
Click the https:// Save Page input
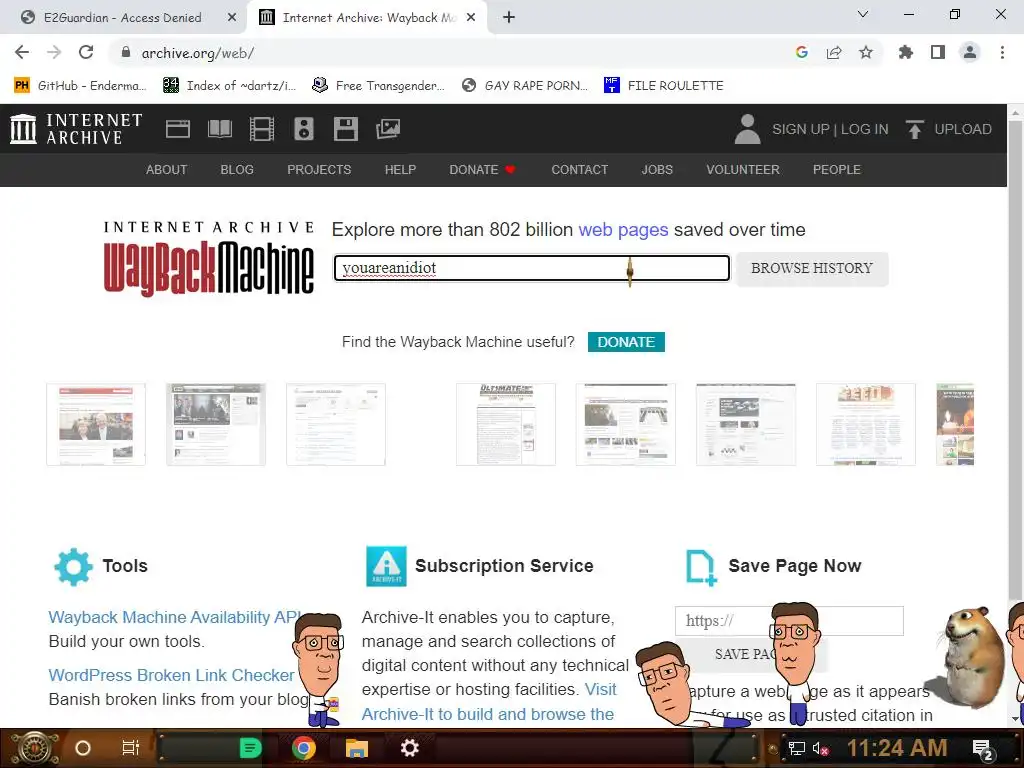(x=789, y=621)
